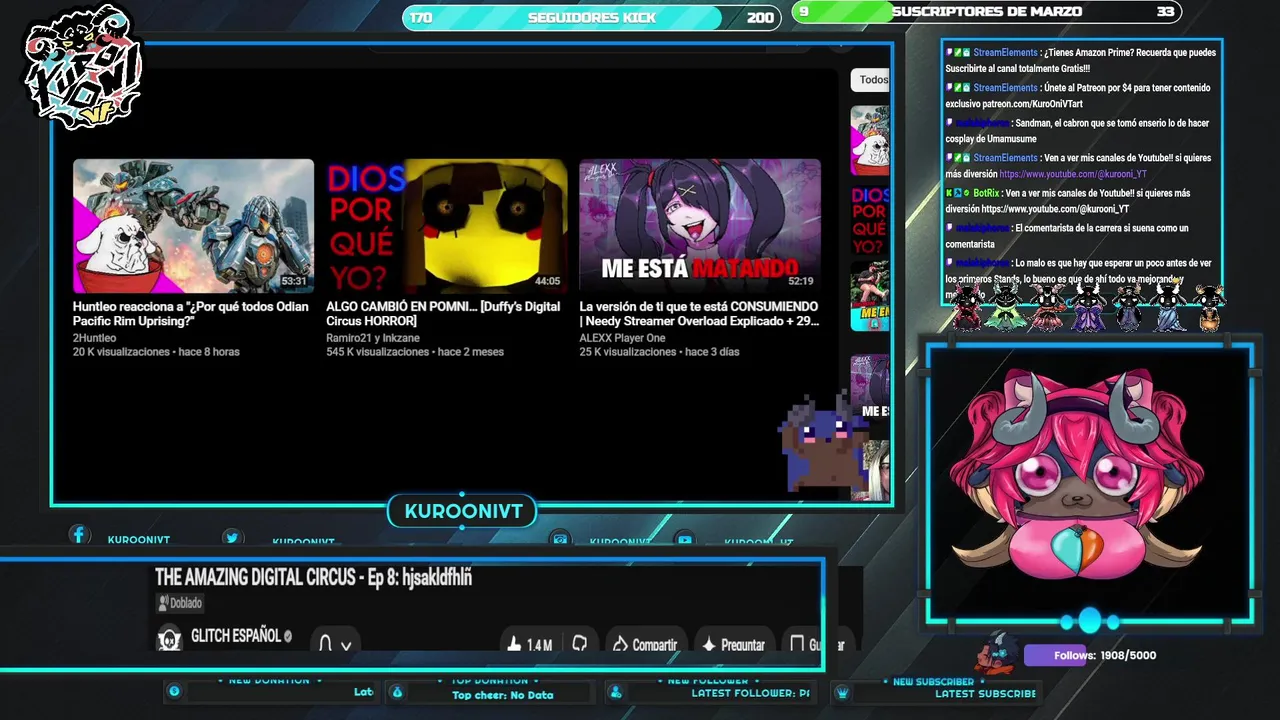This screenshot has height=720, width=1280.
Task: Select the Todos filter chip
Action: [871, 80]
